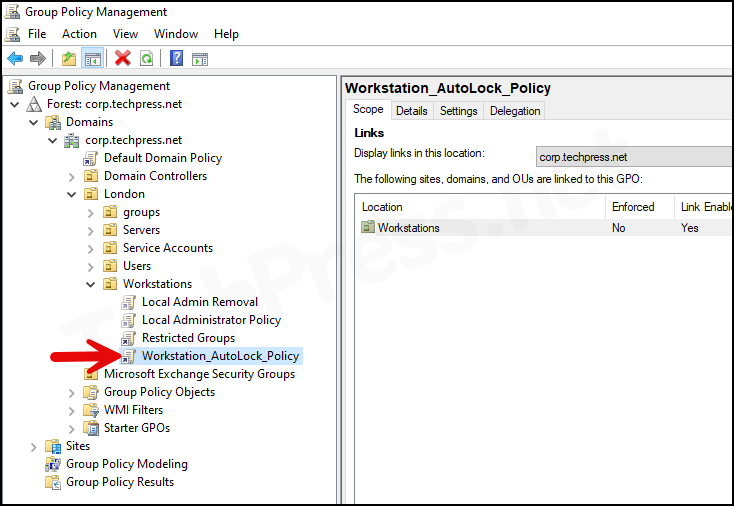Expand the Domain Controllers OU
This screenshot has width=734, height=506.
[72, 176]
